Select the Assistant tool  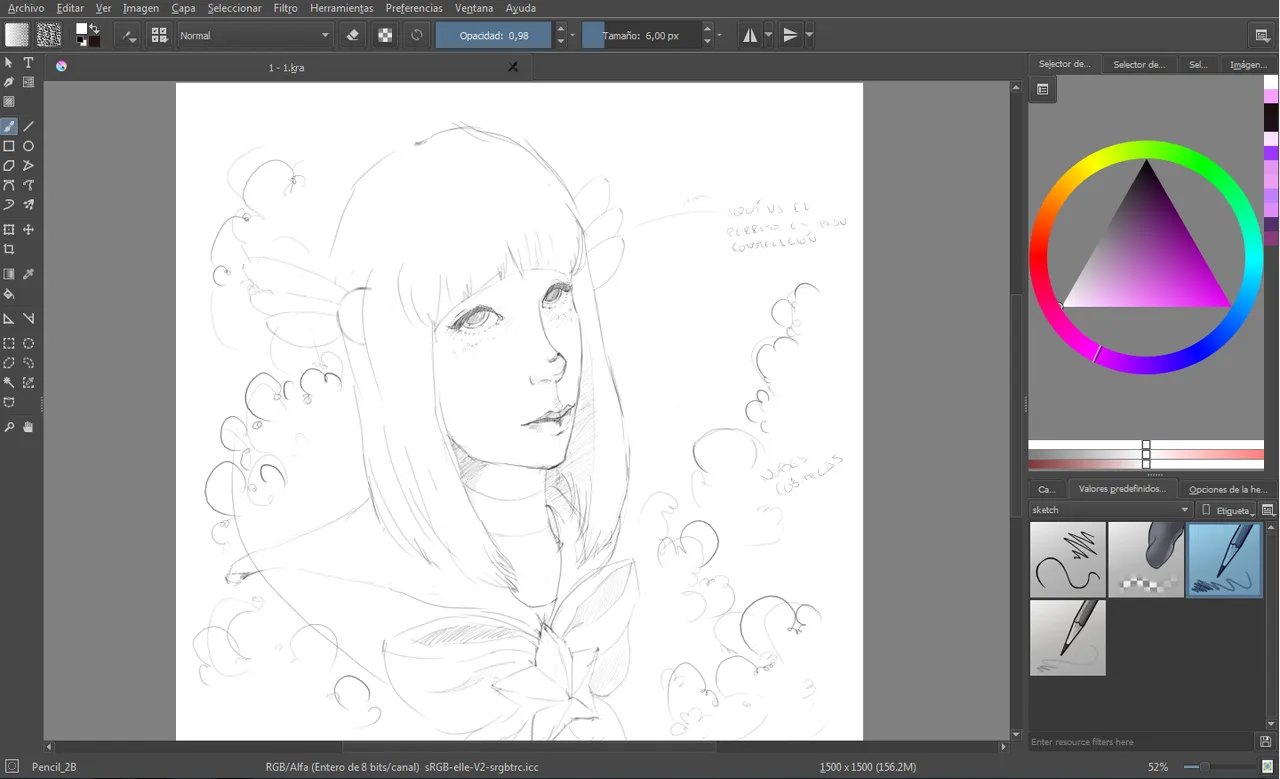(9, 318)
